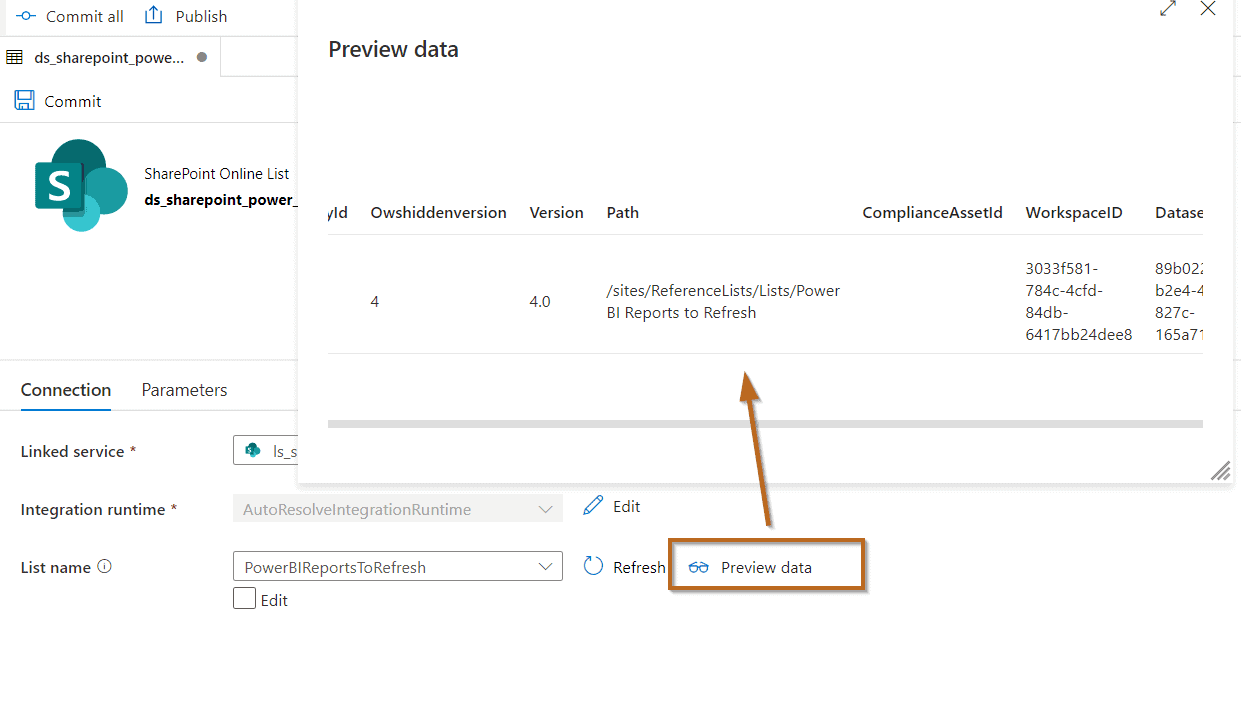1241x703 pixels.
Task: Tick the Edit checkbox under List name
Action: (244, 599)
